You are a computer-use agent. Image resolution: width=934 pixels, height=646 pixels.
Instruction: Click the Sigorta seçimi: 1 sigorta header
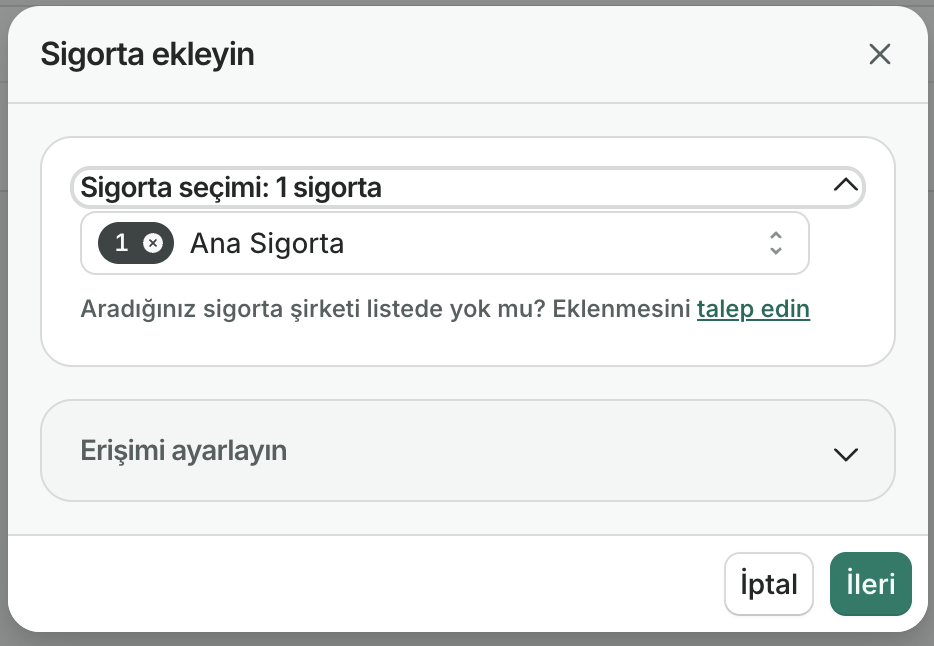coord(468,188)
